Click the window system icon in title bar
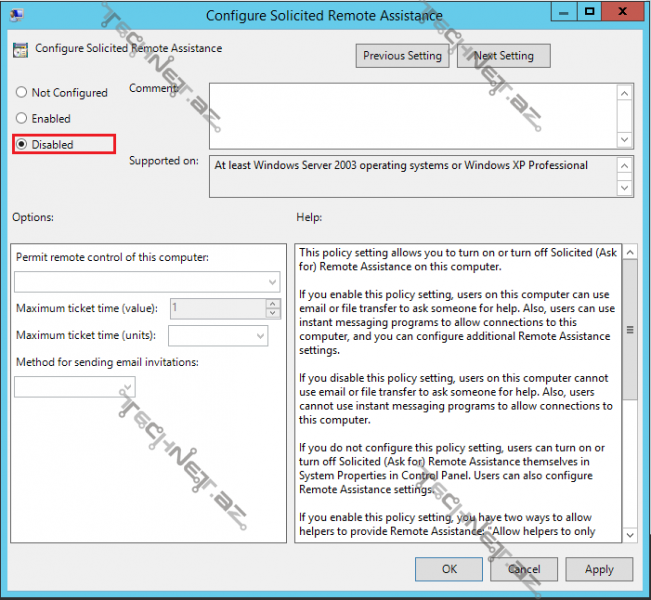651x600 pixels. click(17, 15)
